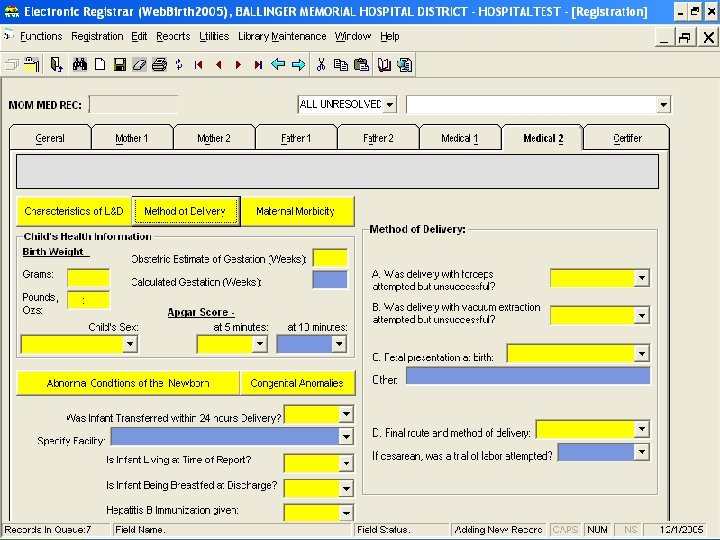Click the cyan left arrow icon
Screen dimensions: 720x540
(x=278, y=64)
